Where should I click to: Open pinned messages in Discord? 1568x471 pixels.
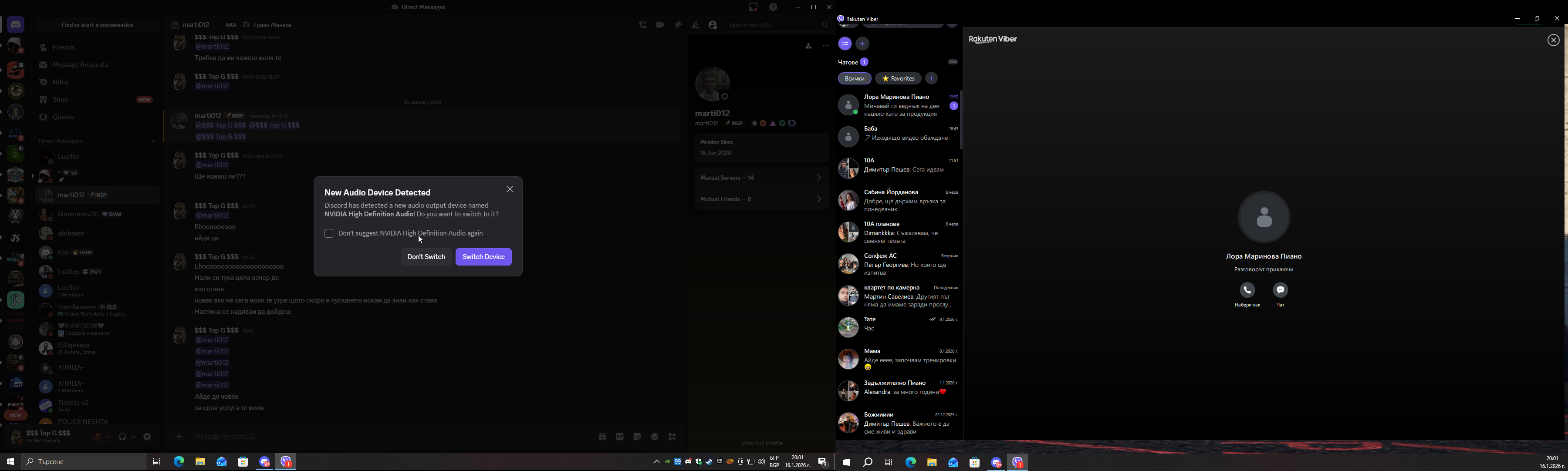point(677,25)
